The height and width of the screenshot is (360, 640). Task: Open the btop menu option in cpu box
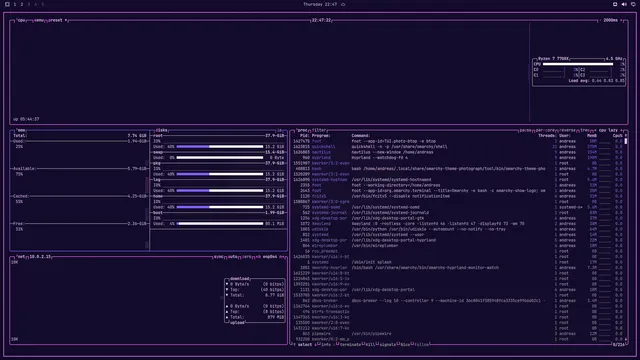pyautogui.click(x=39, y=20)
